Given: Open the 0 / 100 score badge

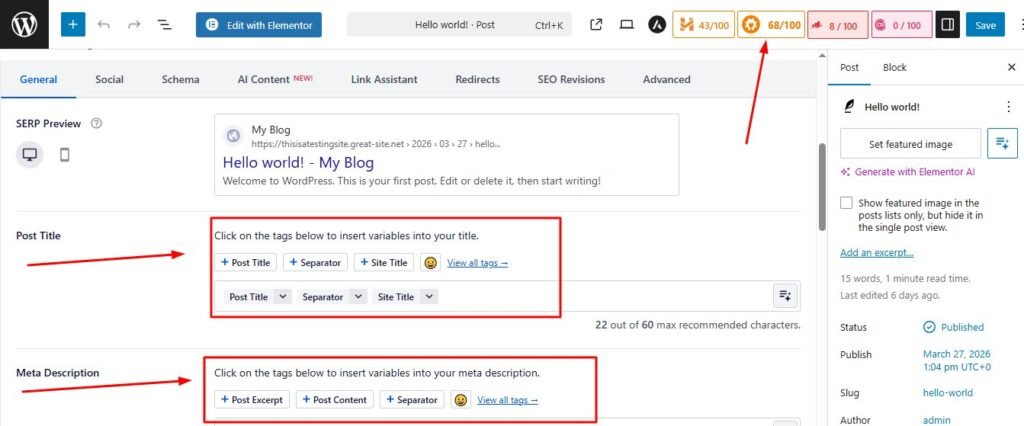Looking at the screenshot, I should (x=901, y=25).
